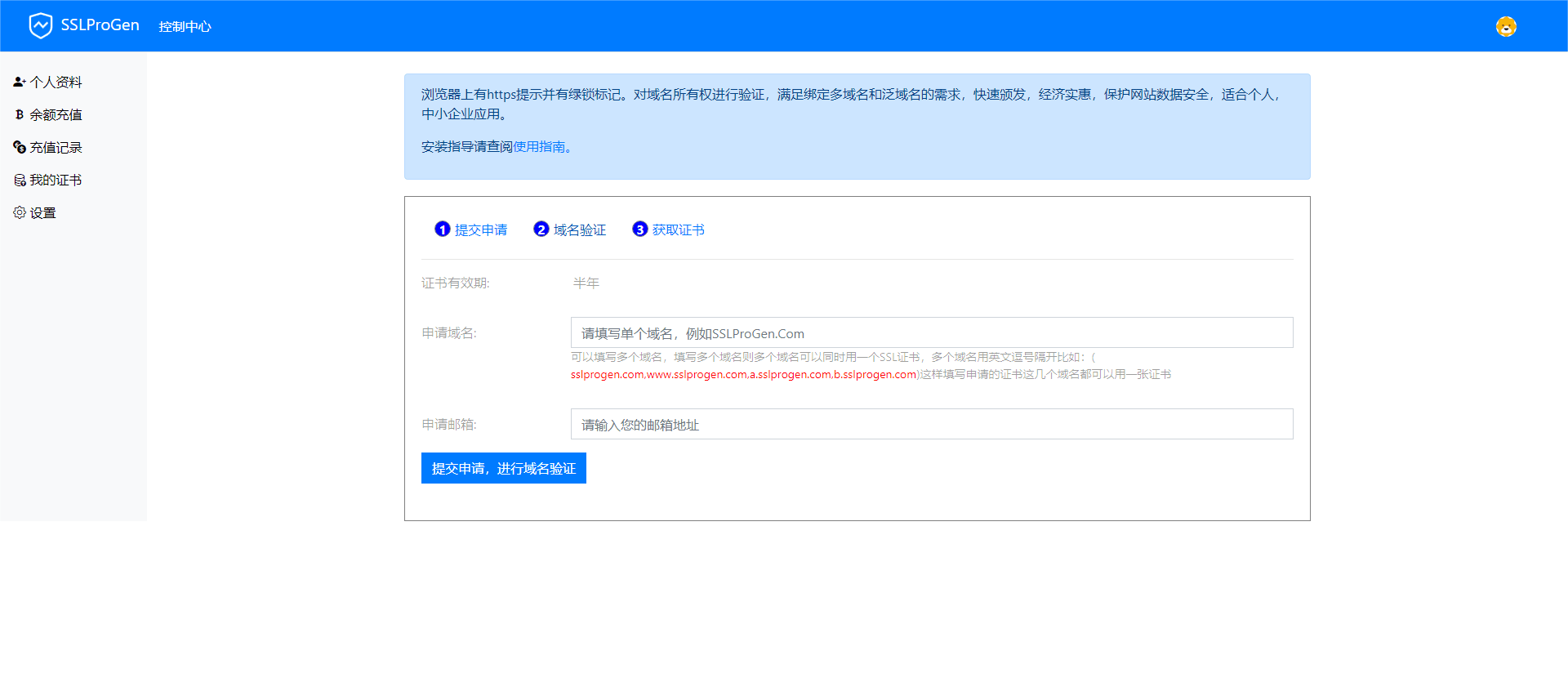Image resolution: width=1568 pixels, height=700 pixels.
Task: Submit with 提交申请，进行域名验证 button
Action: coord(504,468)
